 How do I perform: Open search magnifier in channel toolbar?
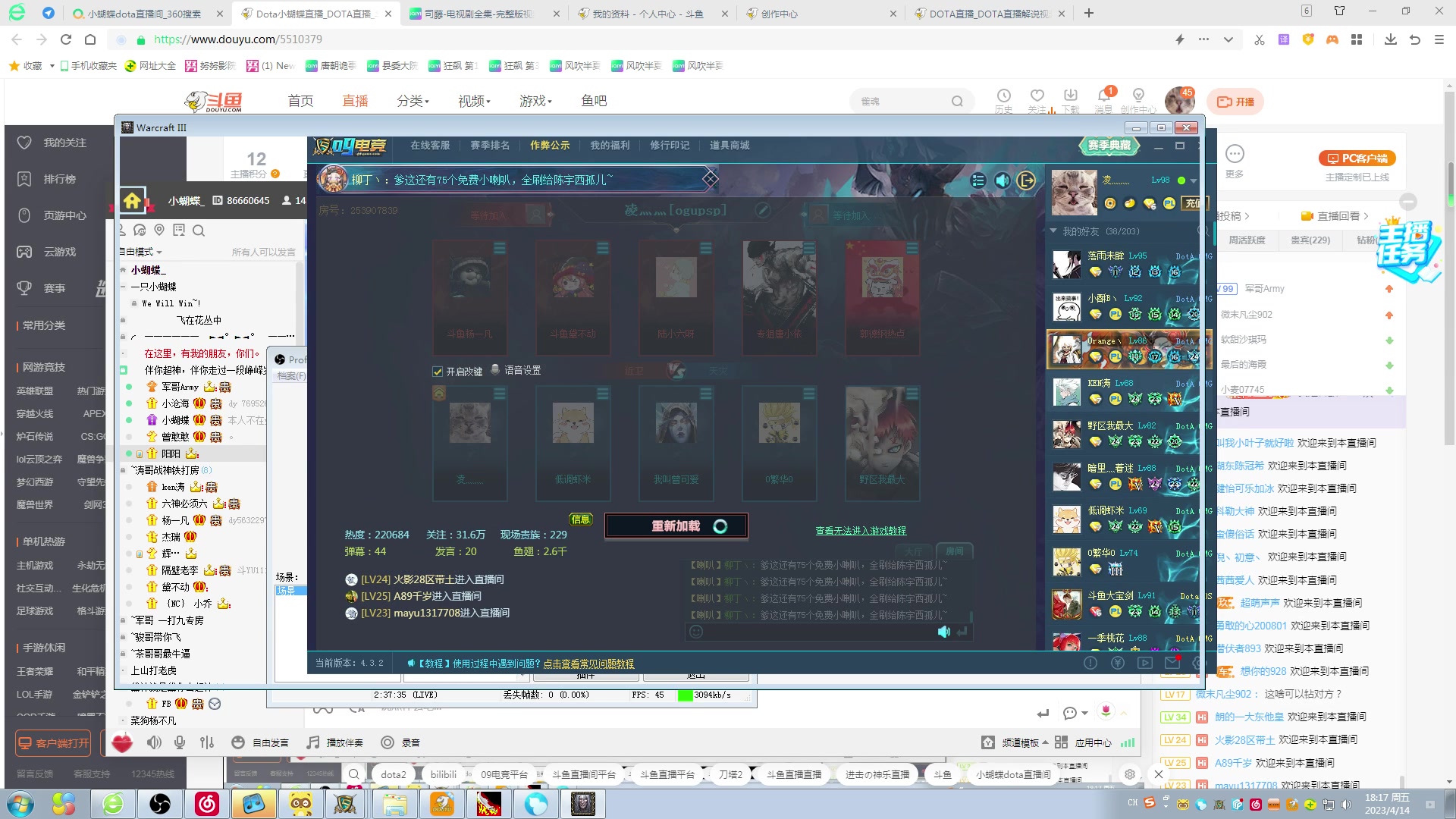tap(199, 231)
